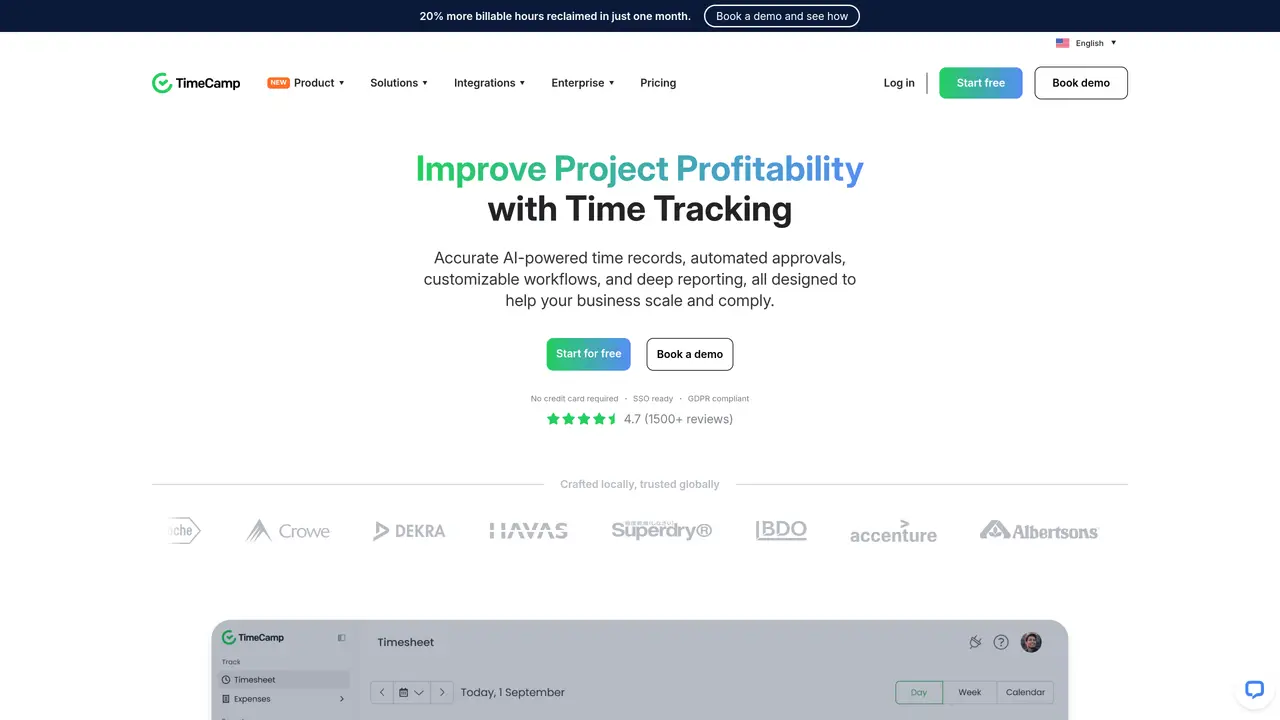
Task: Click the Start free button in header
Action: pyautogui.click(x=981, y=83)
